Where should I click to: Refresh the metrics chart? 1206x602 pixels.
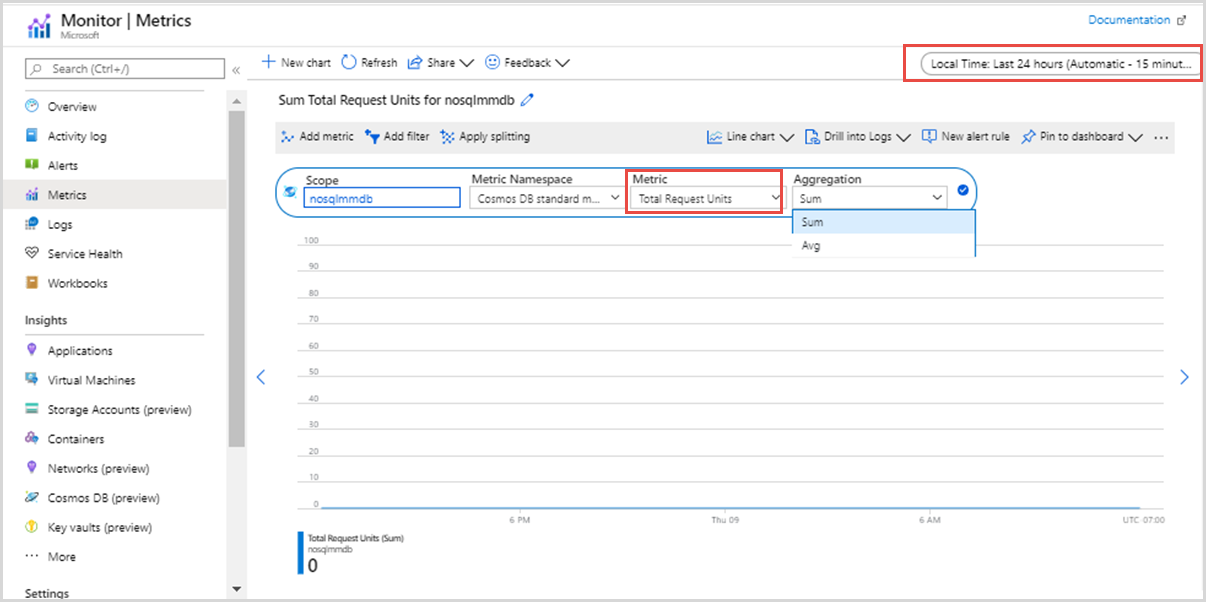pos(369,62)
